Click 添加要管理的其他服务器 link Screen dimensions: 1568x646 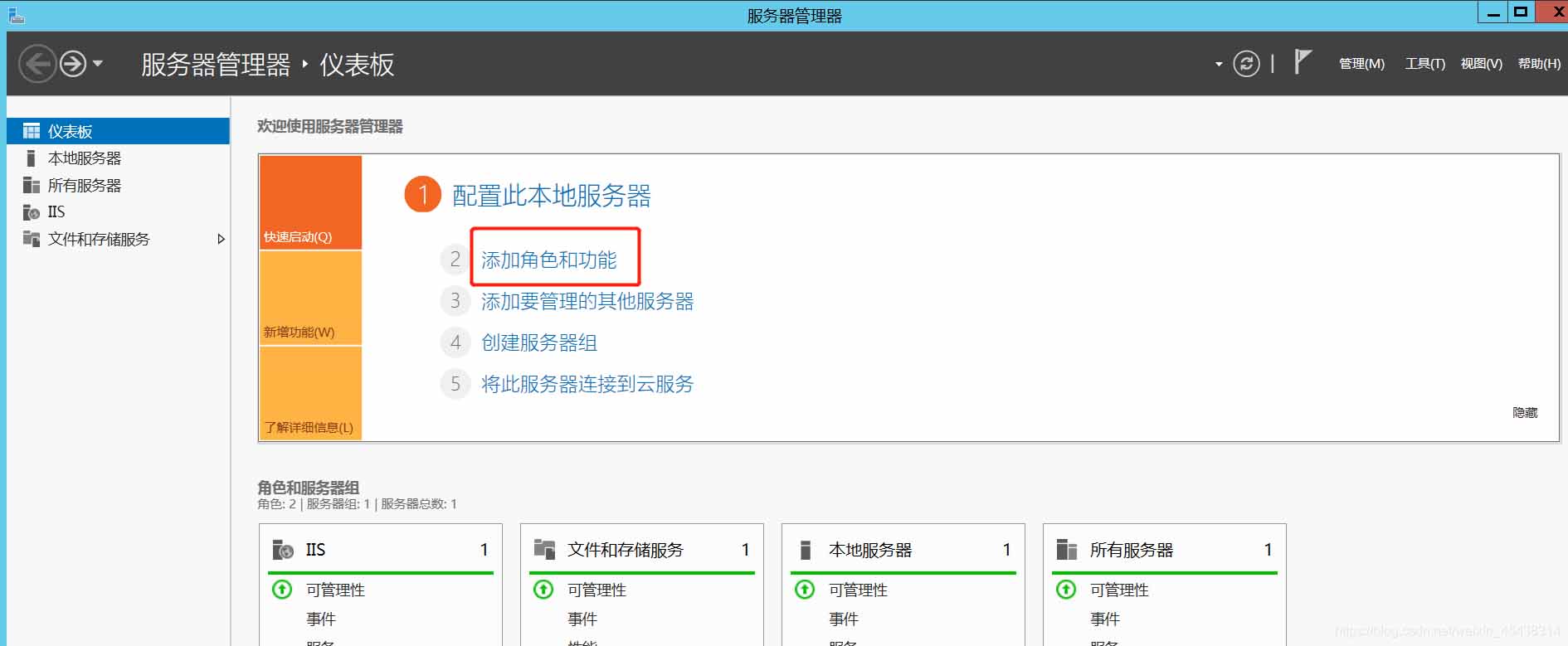point(587,302)
